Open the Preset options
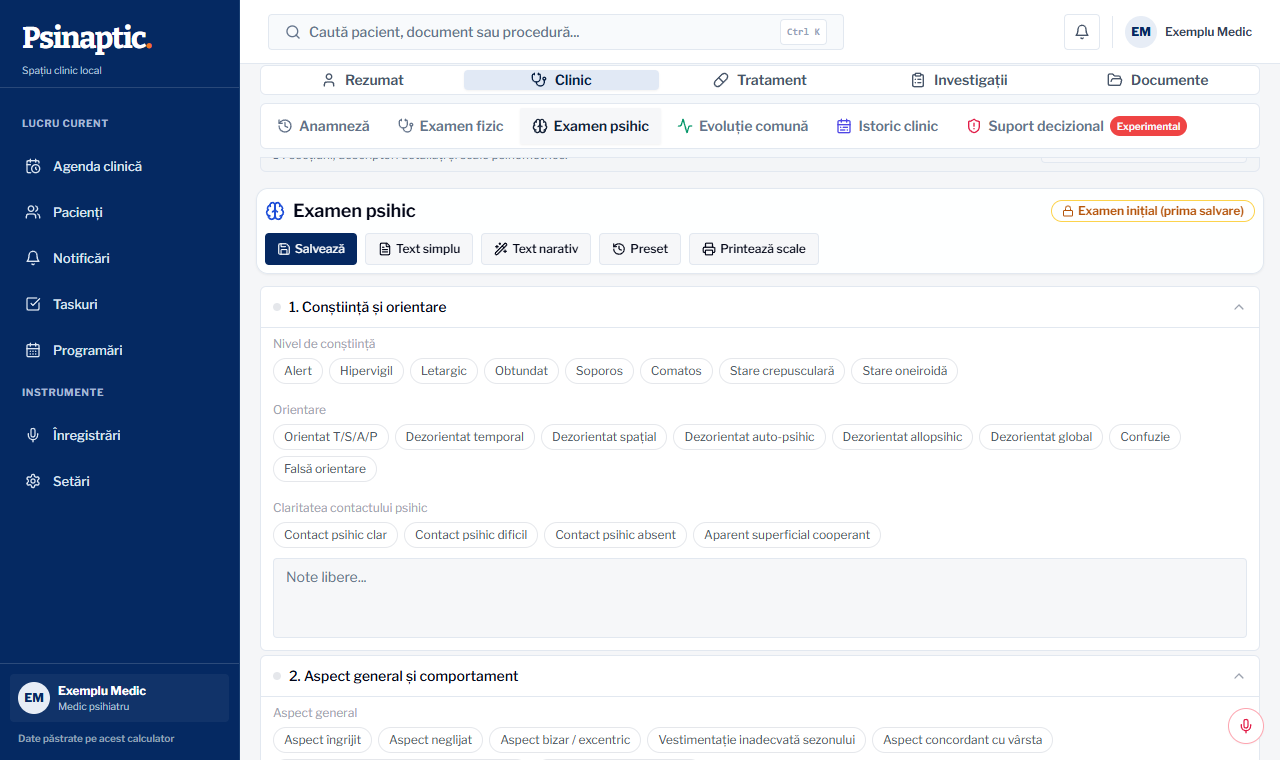The width and height of the screenshot is (1280, 760). pyautogui.click(x=640, y=249)
